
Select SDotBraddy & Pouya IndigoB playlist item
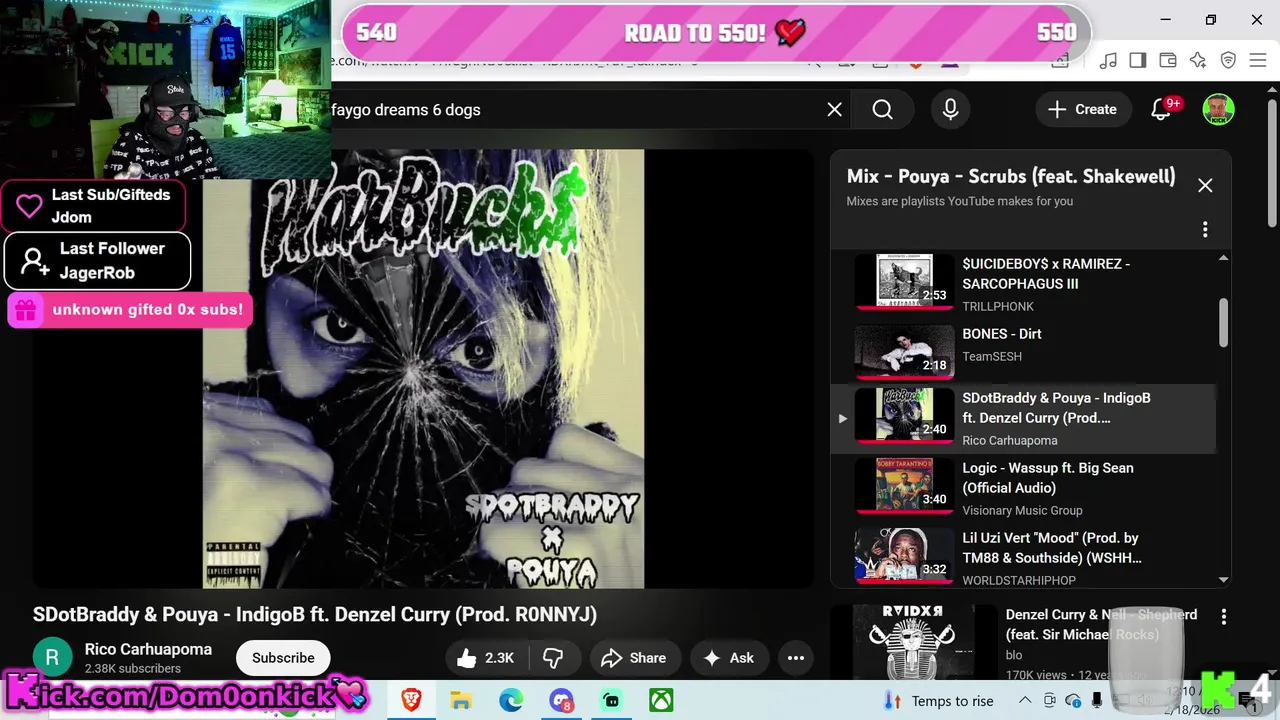click(1025, 418)
